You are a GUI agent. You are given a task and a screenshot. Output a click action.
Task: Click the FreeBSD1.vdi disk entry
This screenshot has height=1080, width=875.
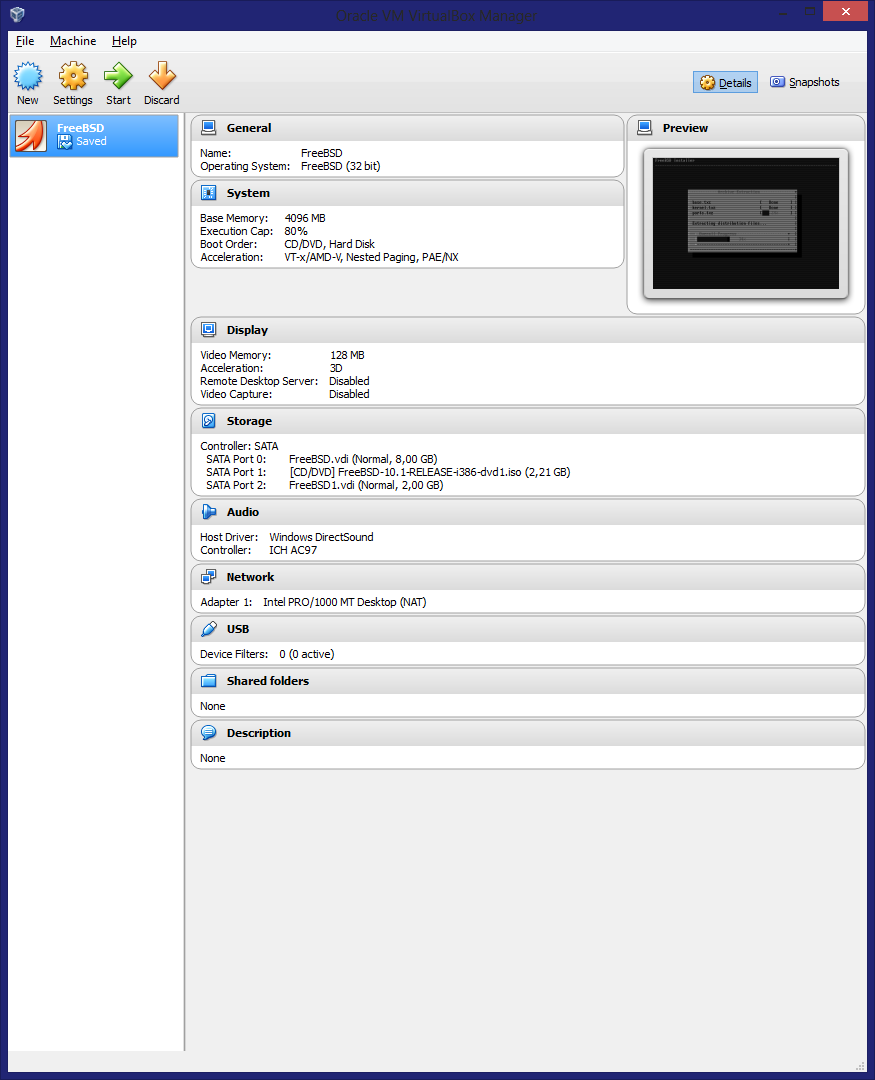366,486
